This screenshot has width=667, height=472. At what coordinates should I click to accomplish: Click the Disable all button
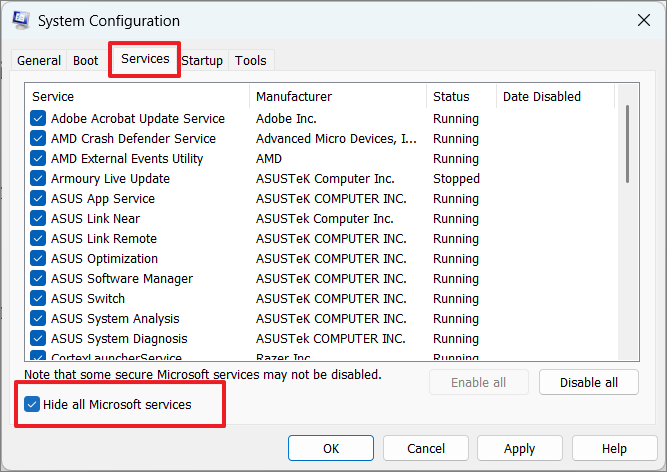[589, 382]
